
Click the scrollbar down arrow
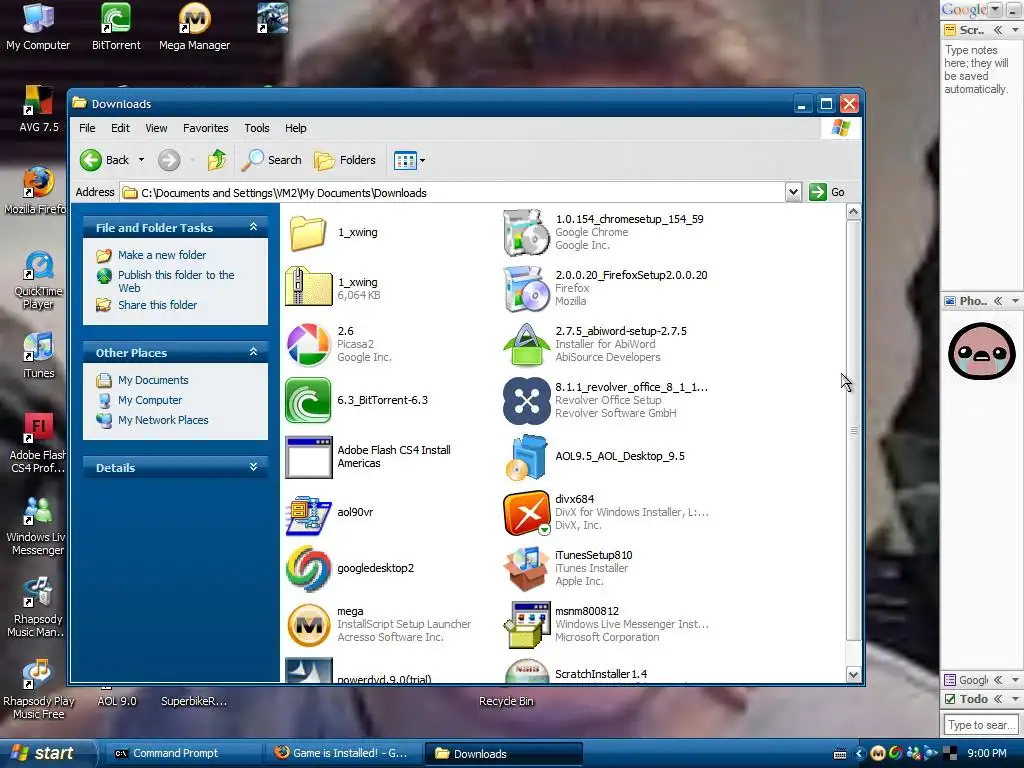pos(853,675)
